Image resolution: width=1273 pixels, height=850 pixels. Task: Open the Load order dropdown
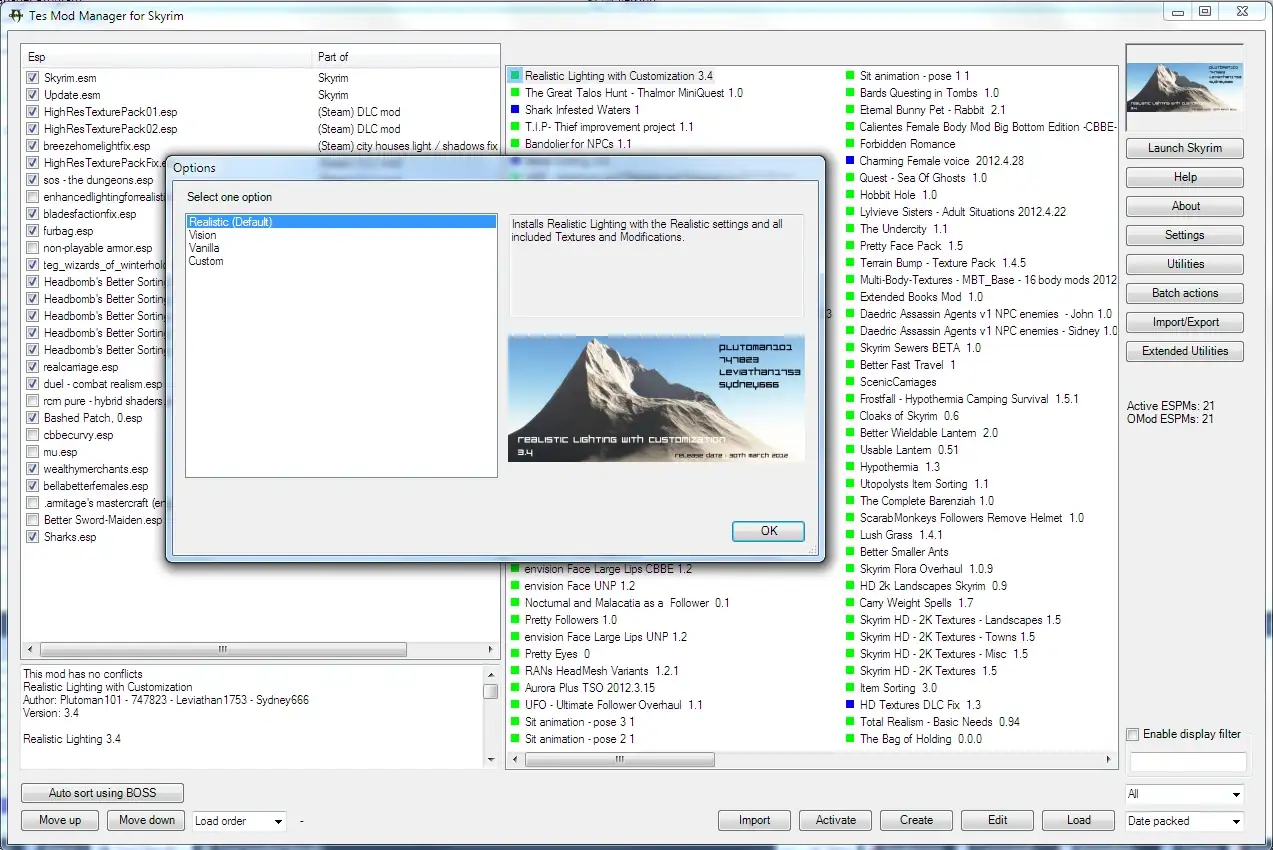click(x=276, y=820)
